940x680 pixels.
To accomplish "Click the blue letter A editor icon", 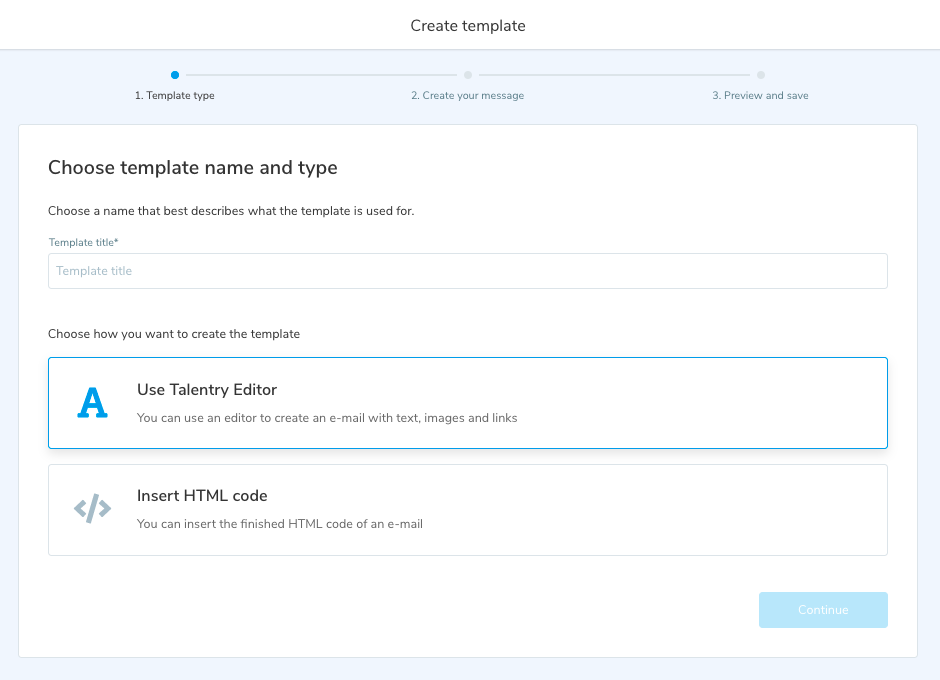I will 92,403.
